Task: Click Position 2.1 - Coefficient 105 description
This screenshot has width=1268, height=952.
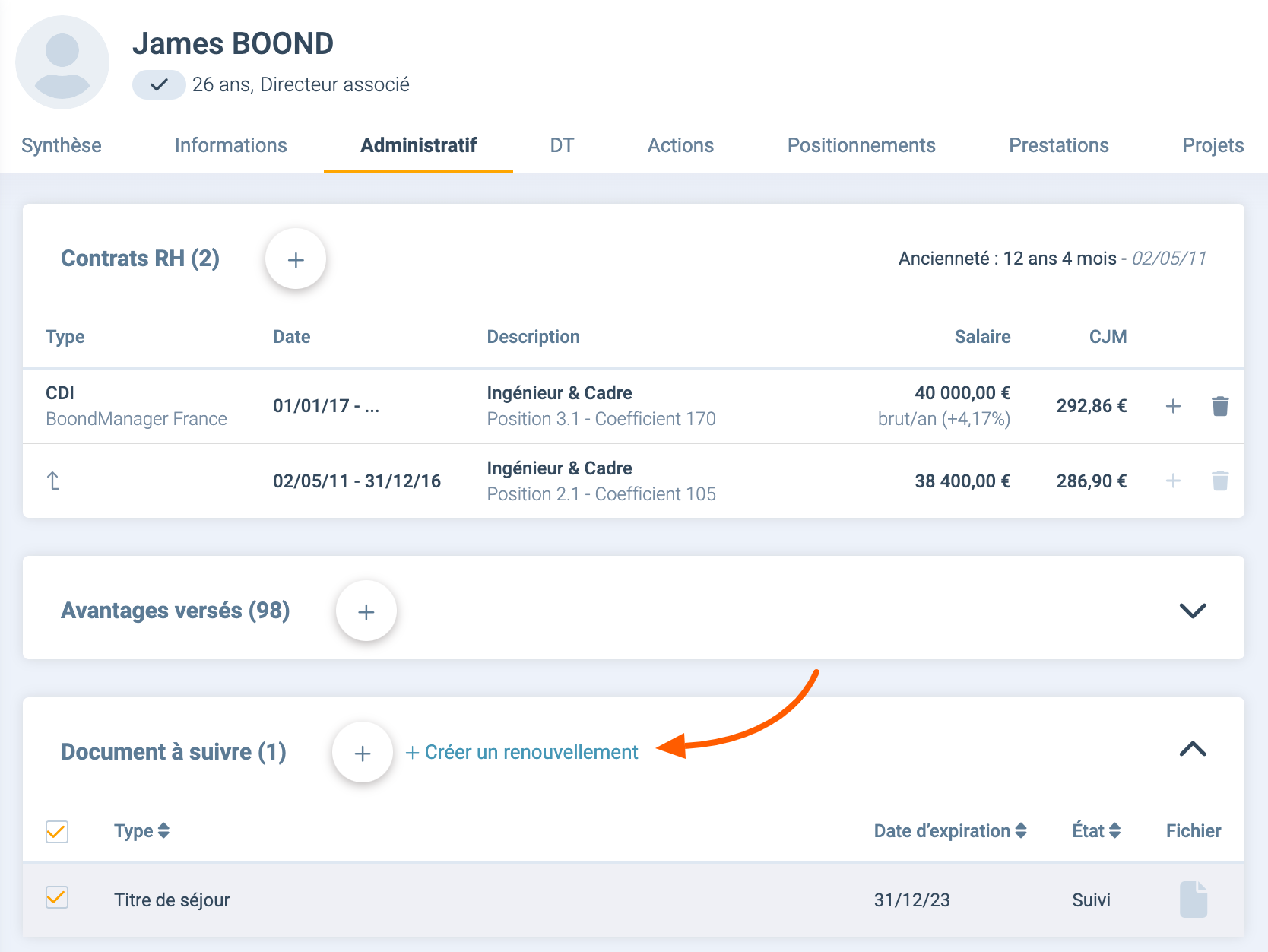Action: 601,494
